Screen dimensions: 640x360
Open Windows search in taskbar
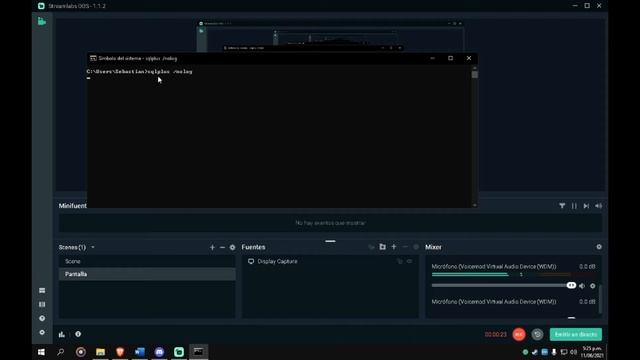(61, 352)
